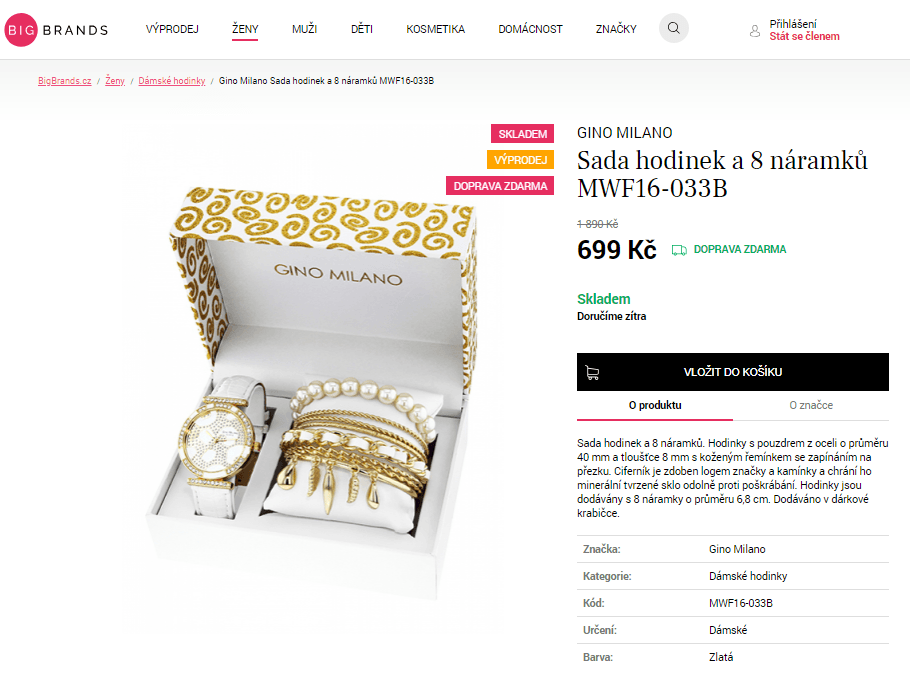
Task: Click the VÝPRODEJ orange badge
Action: click(x=520, y=160)
